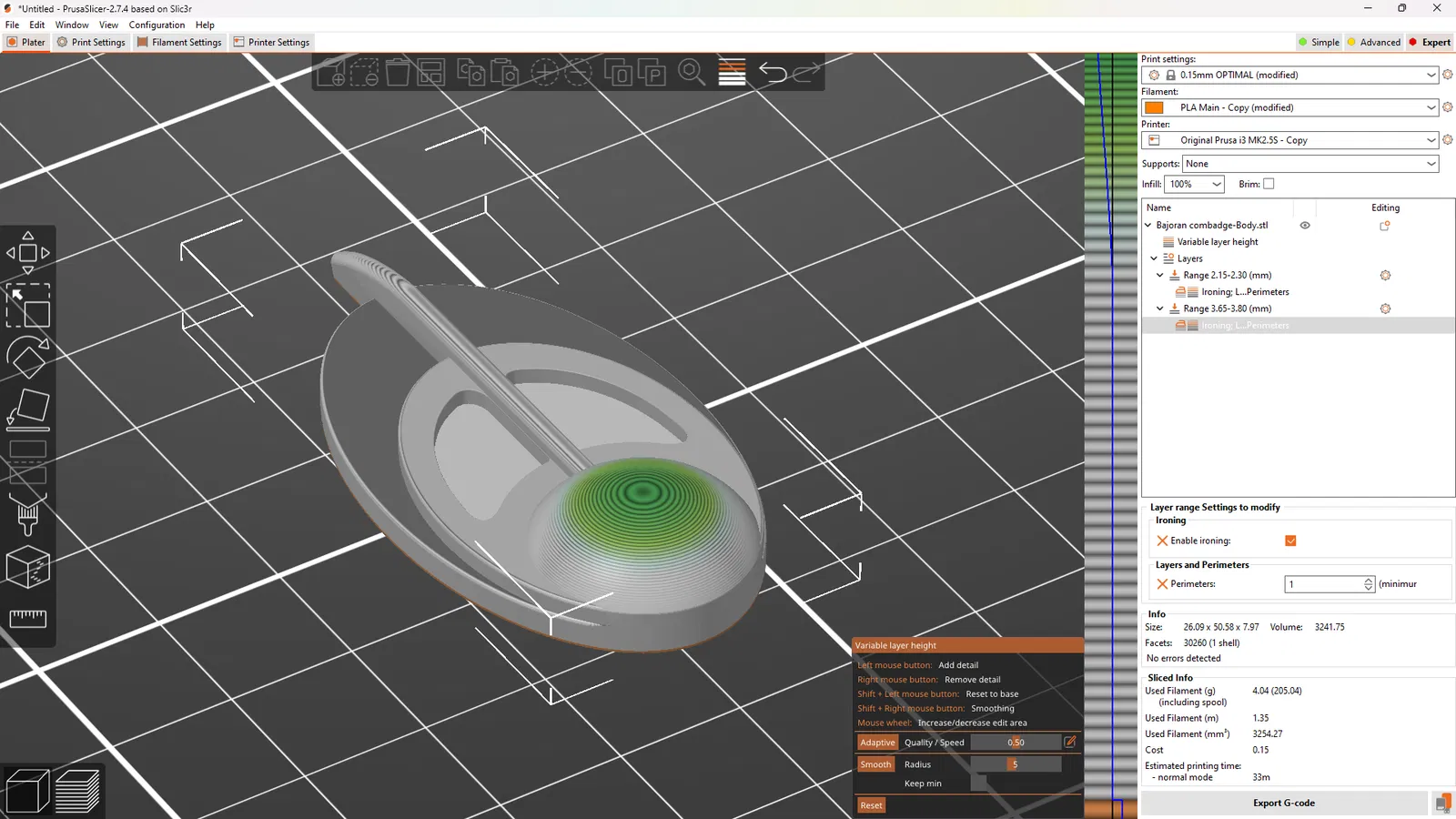Click the orange filament color swatch
The height and width of the screenshot is (819, 1456).
1155,107
